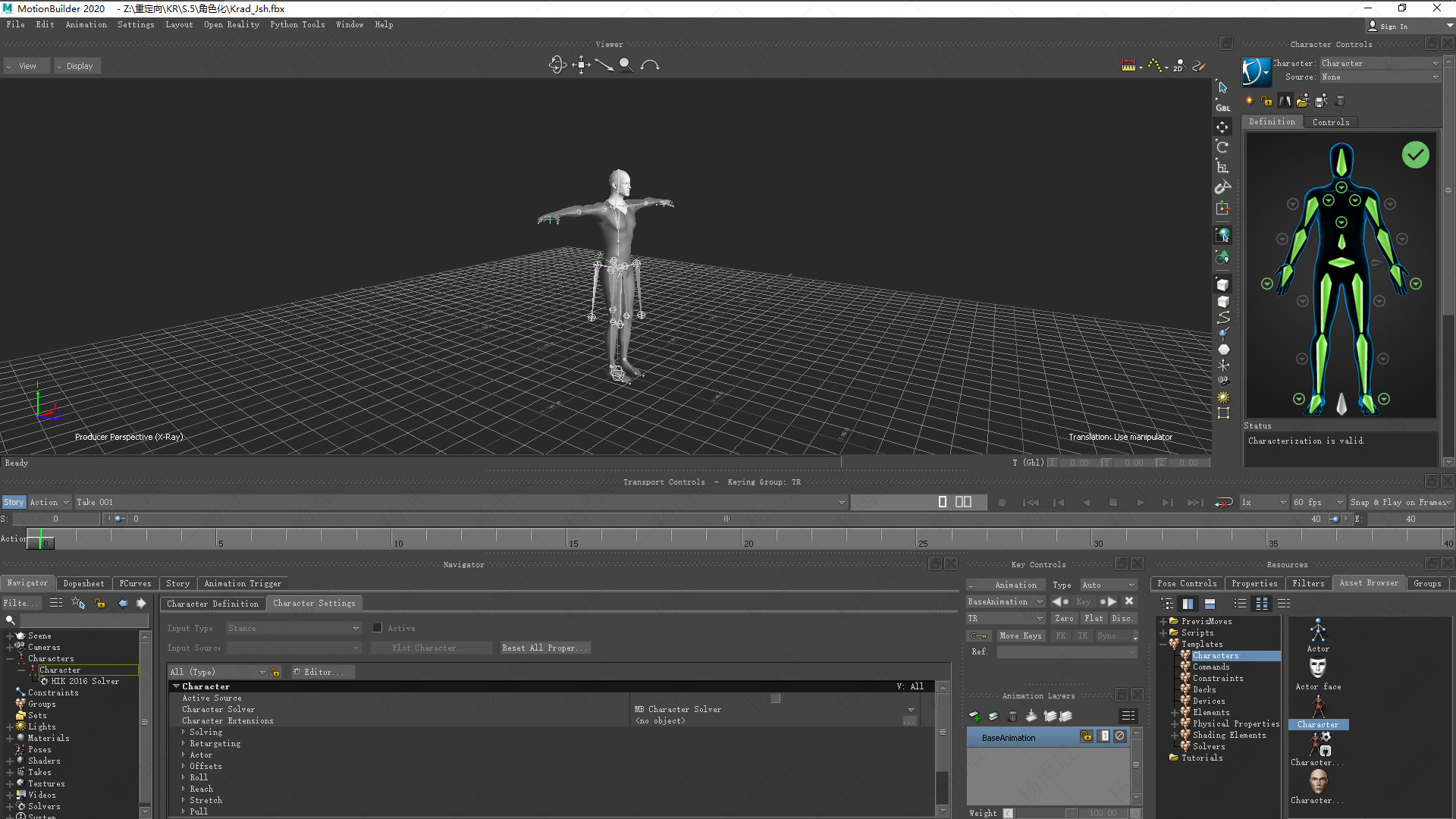
Task: Delete selected animation layer using the trash icon
Action: (x=1012, y=716)
